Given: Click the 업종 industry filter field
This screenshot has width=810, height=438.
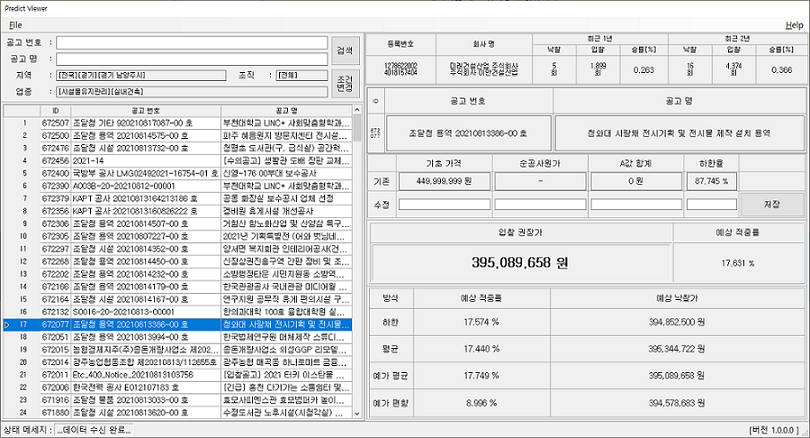Looking at the screenshot, I should (193, 92).
